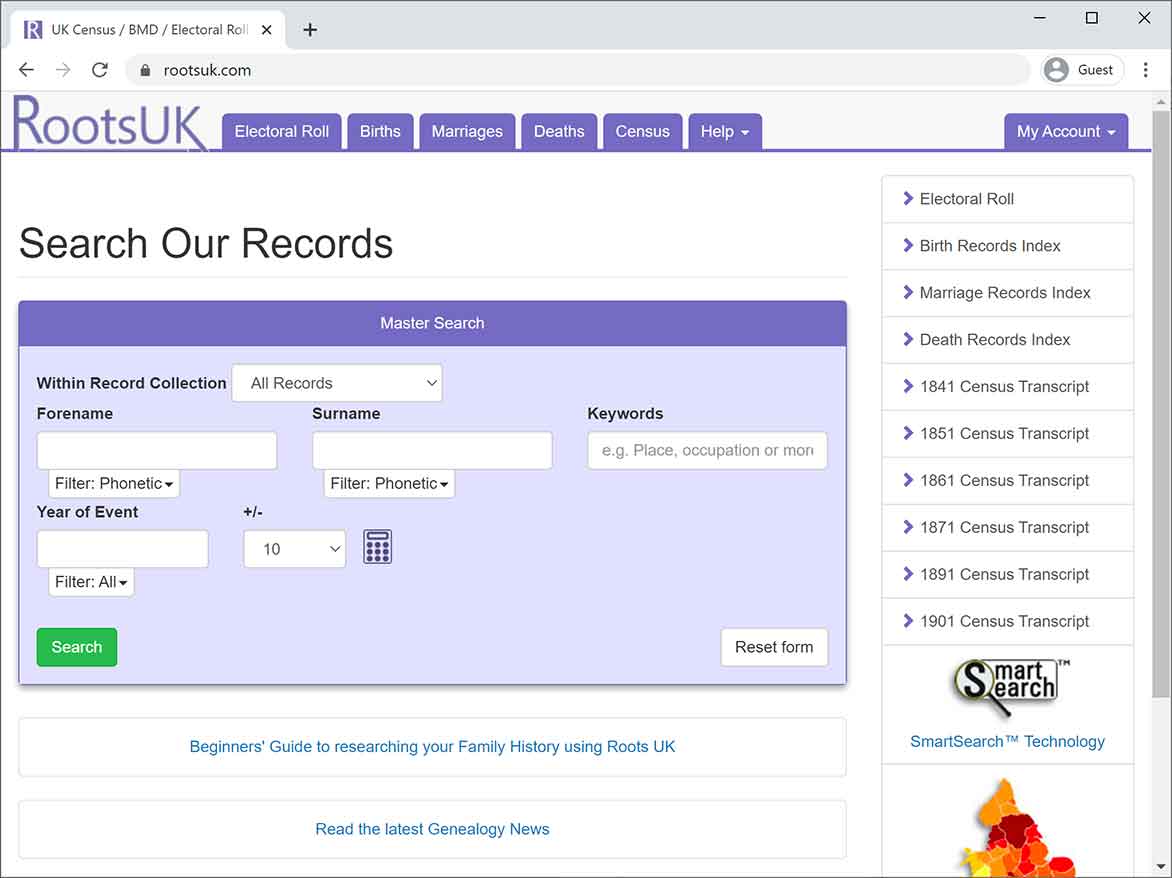Click the Surname input field
This screenshot has width=1172, height=878.
(x=432, y=451)
